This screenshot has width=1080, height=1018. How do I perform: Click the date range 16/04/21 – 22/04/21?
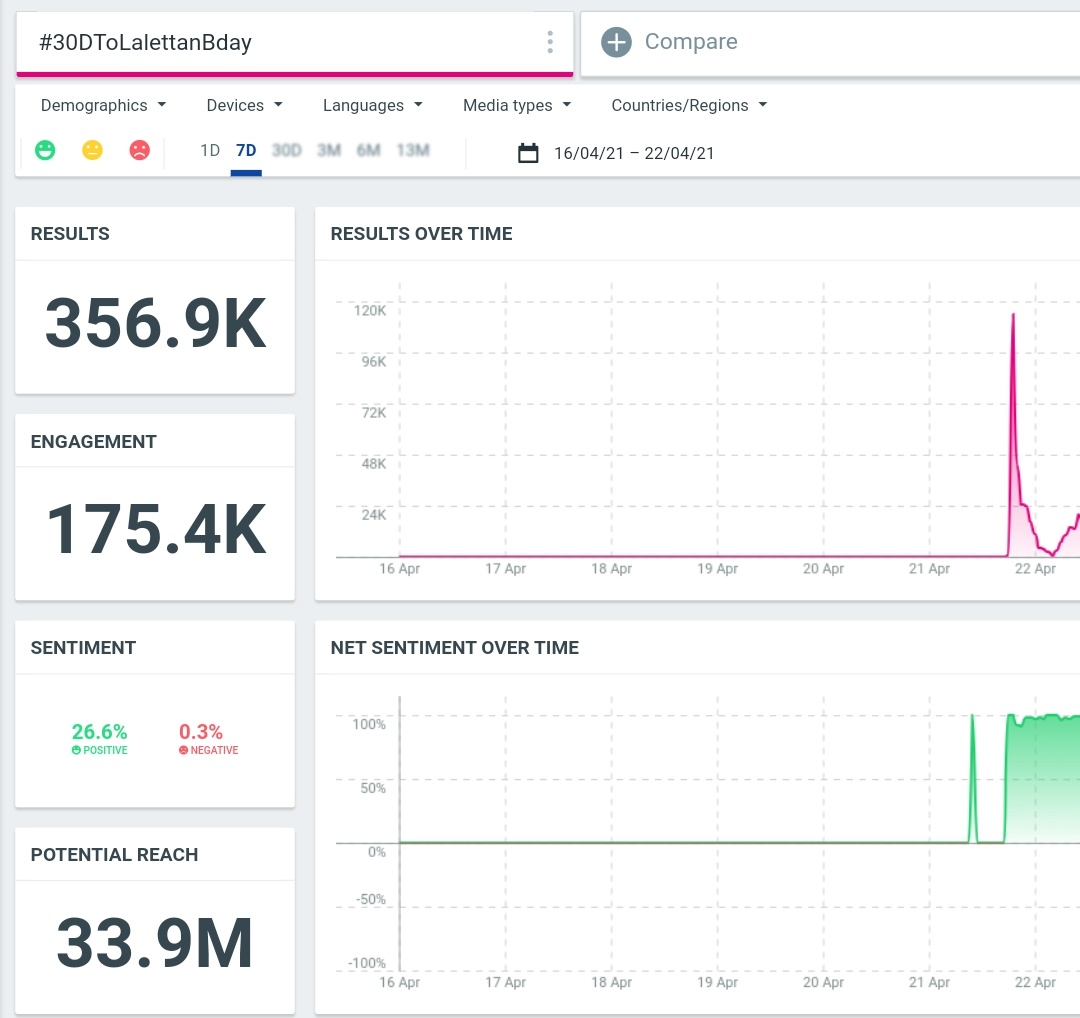pos(634,153)
